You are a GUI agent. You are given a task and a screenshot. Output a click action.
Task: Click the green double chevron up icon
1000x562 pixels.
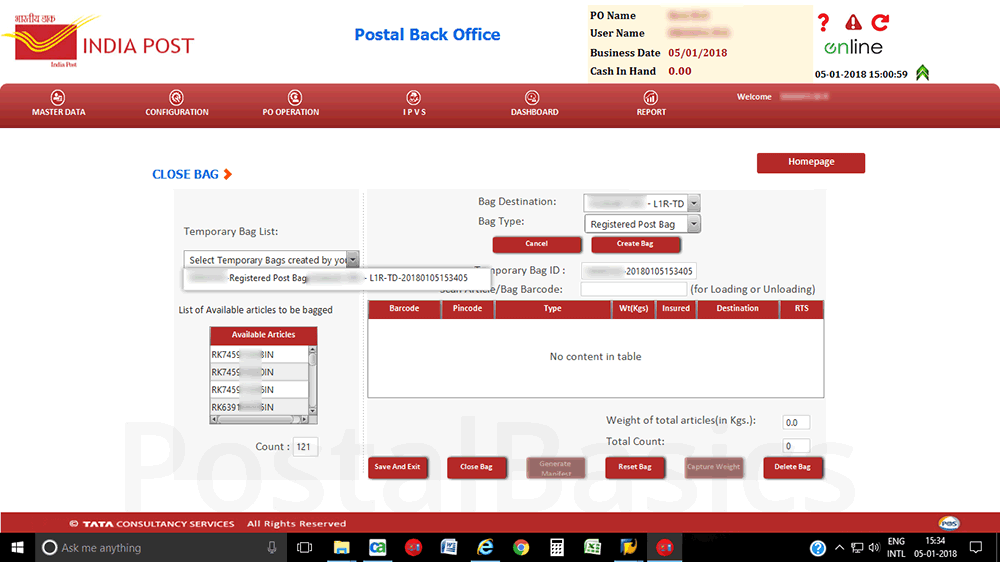pos(921,72)
